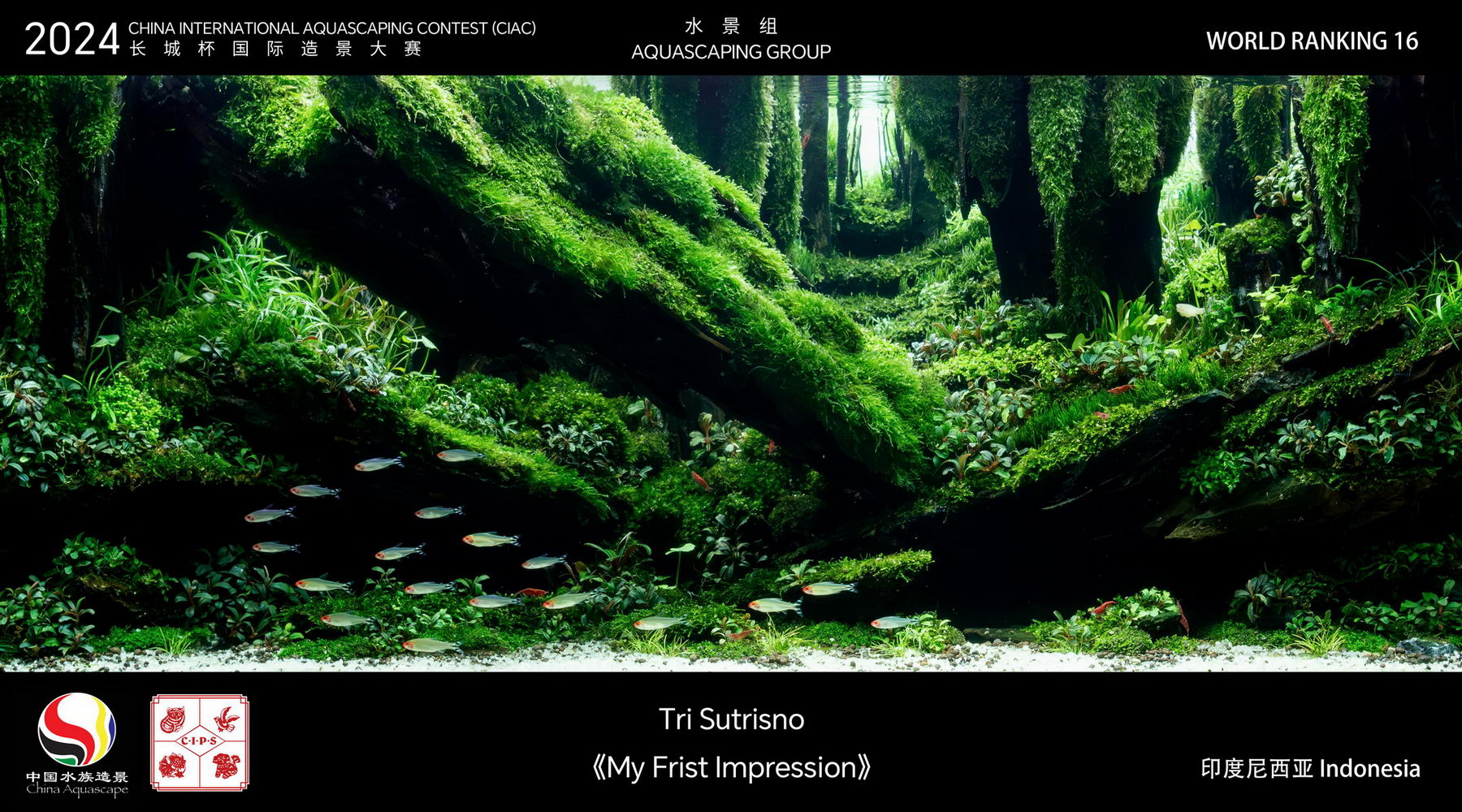Click the 水景组 Chinese group heading
This screenshot has height=812, width=1462.
click(x=731, y=26)
